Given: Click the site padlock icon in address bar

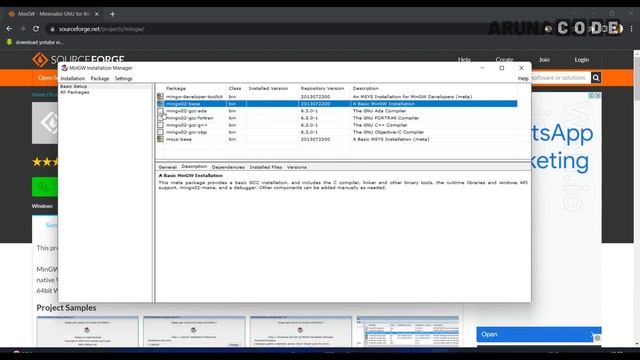Looking at the screenshot, I should point(52,29).
